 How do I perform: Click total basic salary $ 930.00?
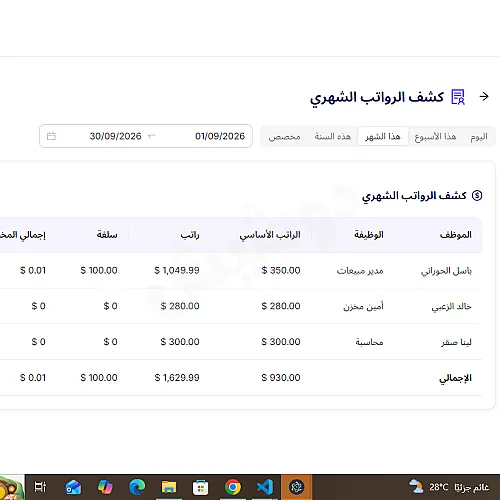[281, 378]
